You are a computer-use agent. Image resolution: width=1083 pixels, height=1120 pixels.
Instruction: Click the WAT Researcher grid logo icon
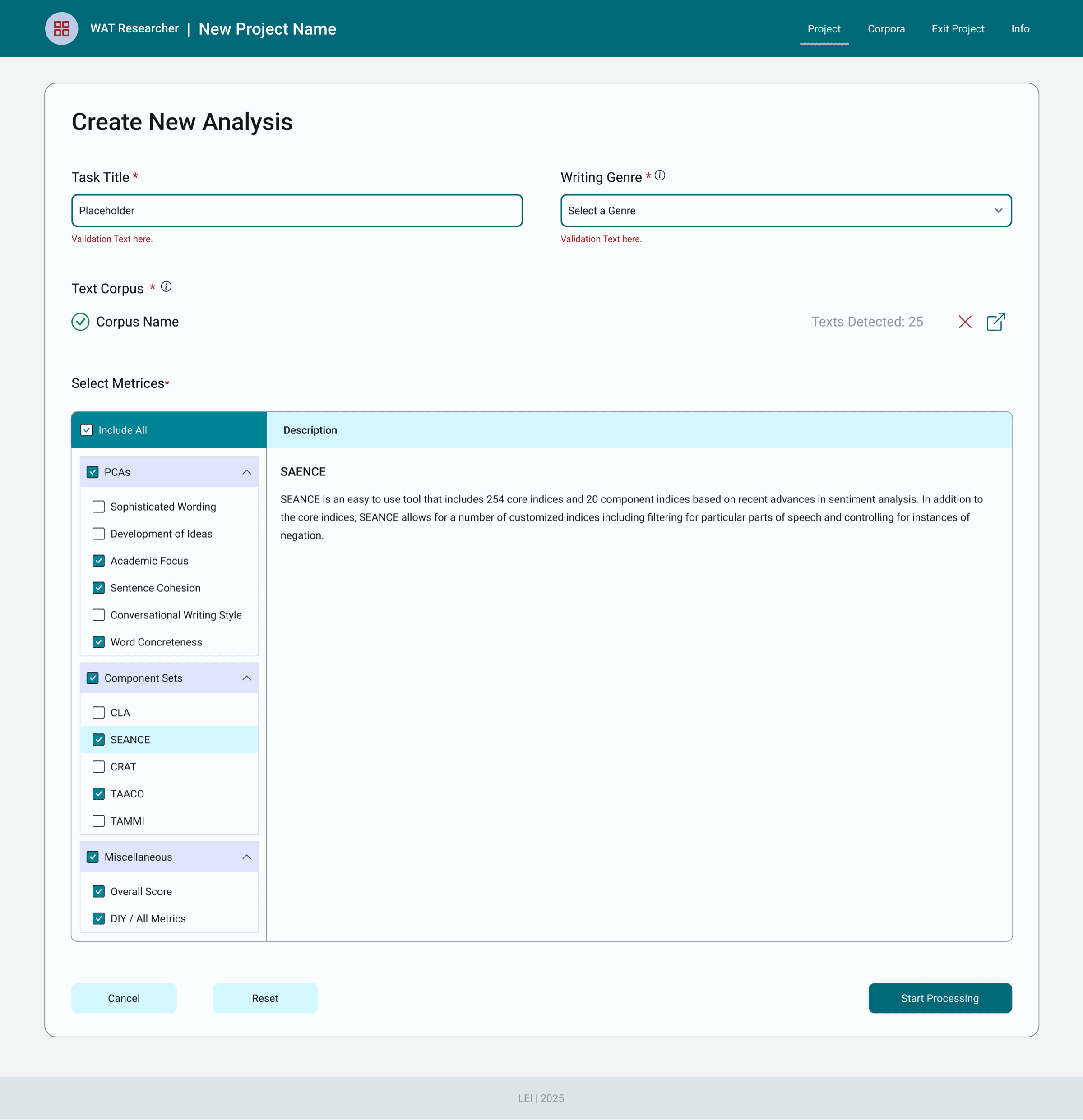(62, 28)
